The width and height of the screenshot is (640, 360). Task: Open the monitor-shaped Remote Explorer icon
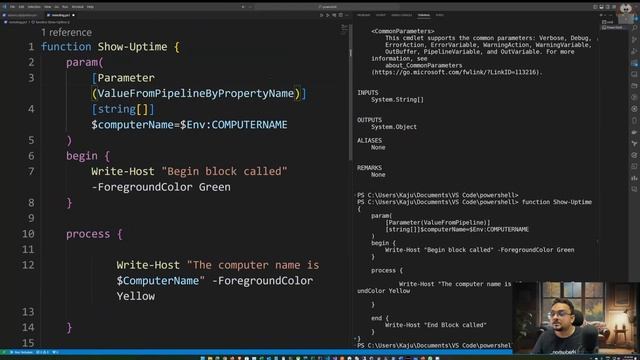pos(634,74)
